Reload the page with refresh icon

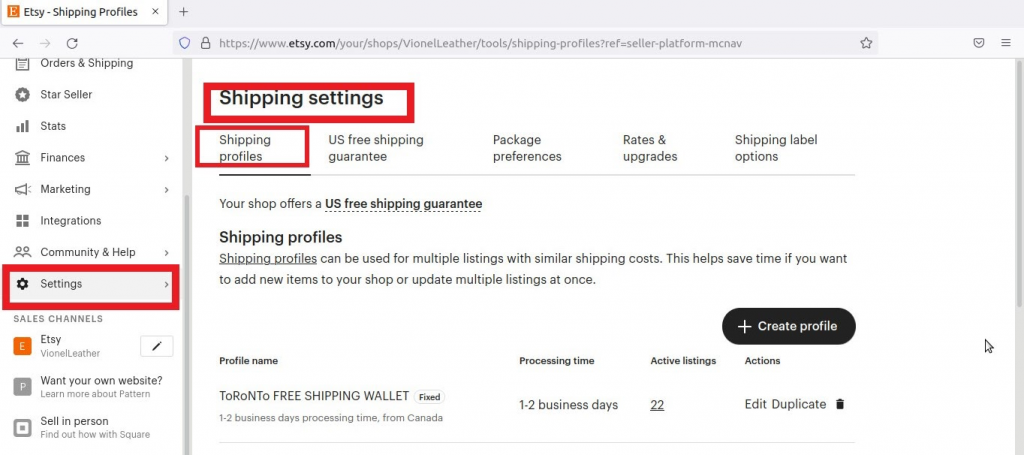[72, 43]
